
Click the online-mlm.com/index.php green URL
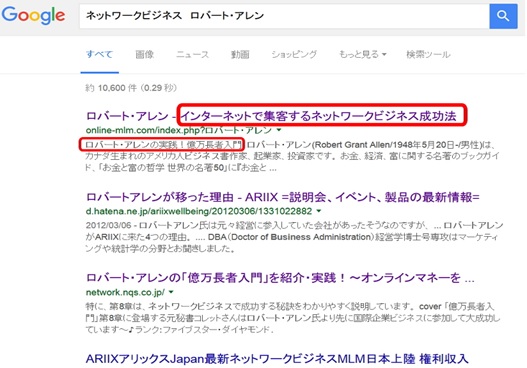(x=178, y=130)
